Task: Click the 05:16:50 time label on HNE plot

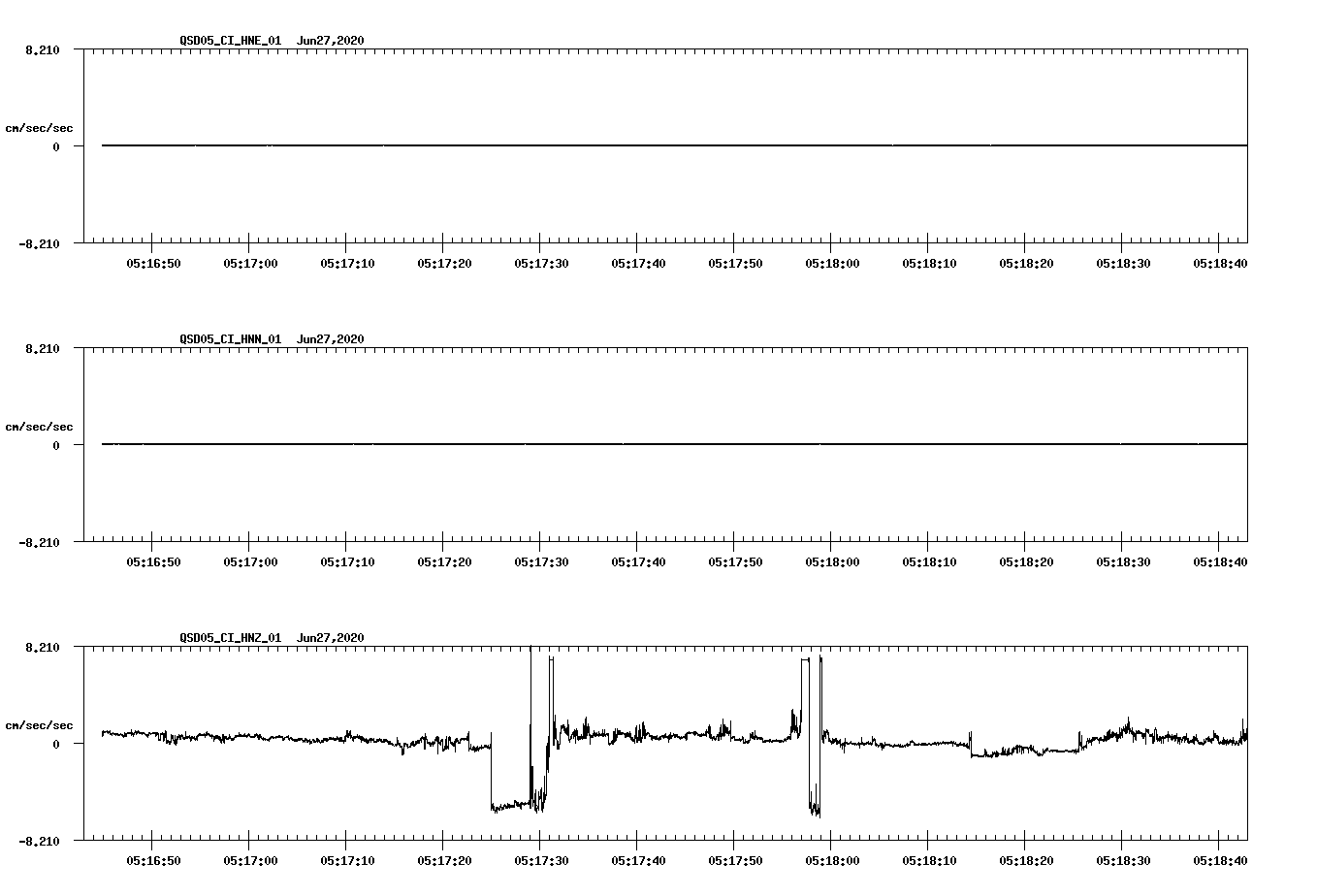Action: [153, 264]
